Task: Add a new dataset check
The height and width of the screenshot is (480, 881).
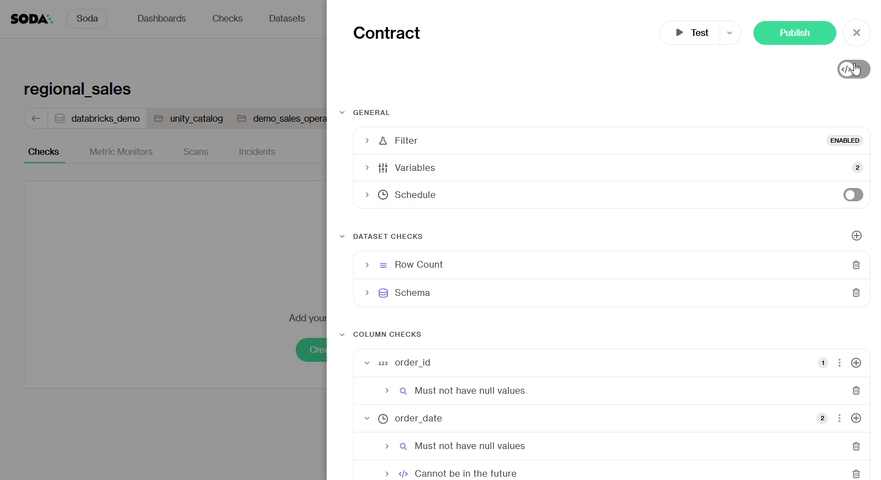Action: [x=856, y=236]
